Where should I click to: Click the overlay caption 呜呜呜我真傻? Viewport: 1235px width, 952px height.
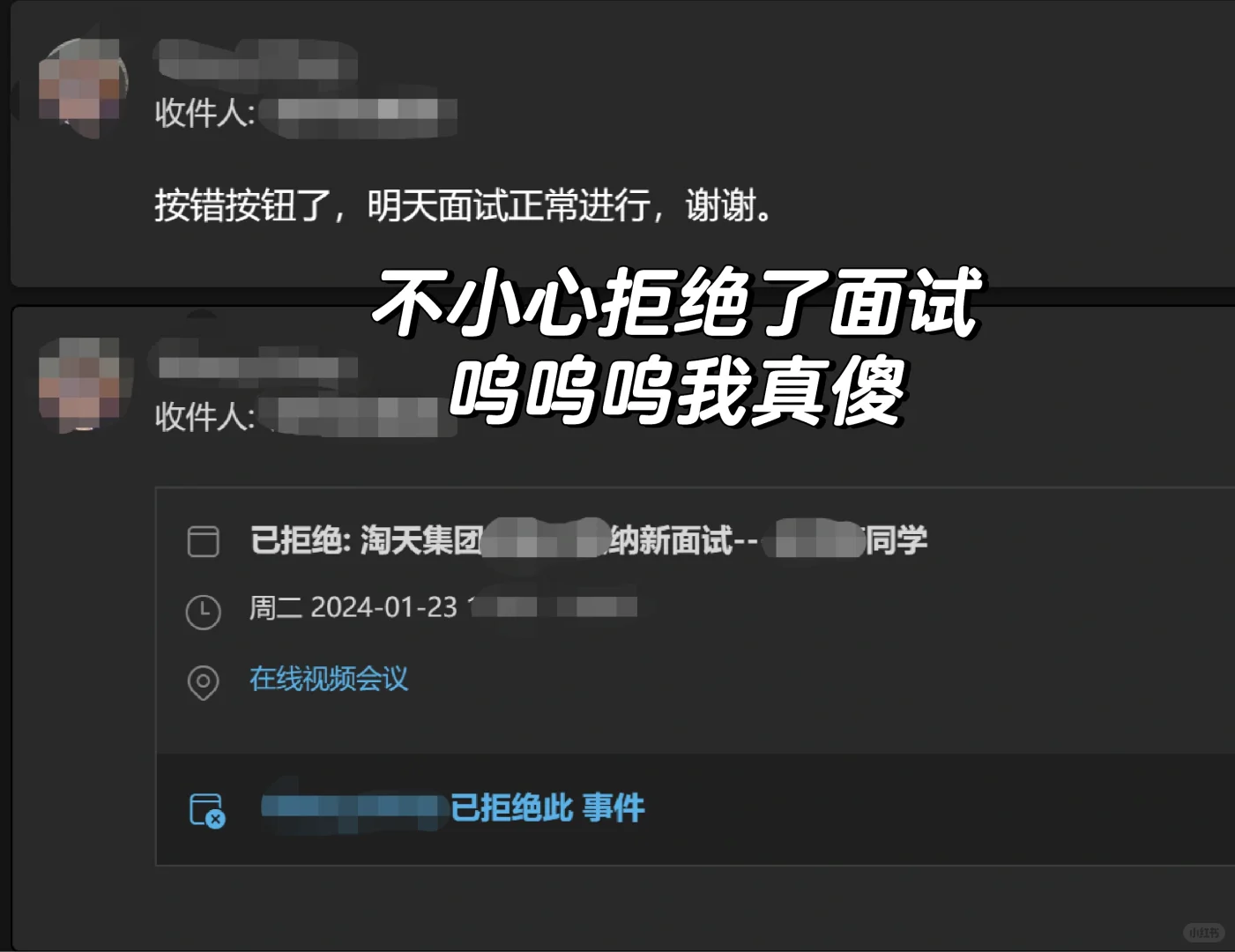[x=677, y=391]
